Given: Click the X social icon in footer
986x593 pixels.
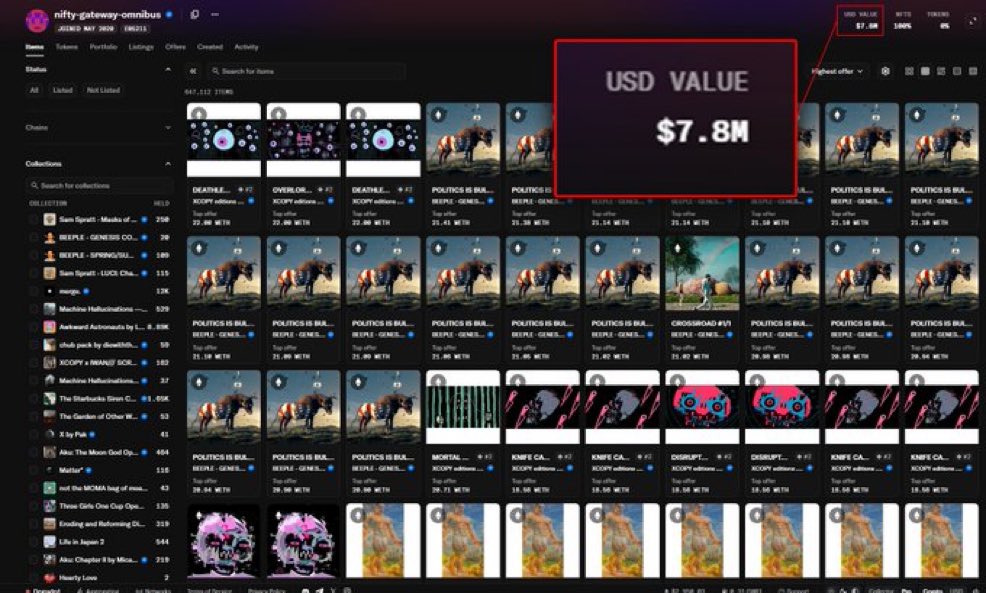Looking at the screenshot, I should pyautogui.click(x=333, y=590).
